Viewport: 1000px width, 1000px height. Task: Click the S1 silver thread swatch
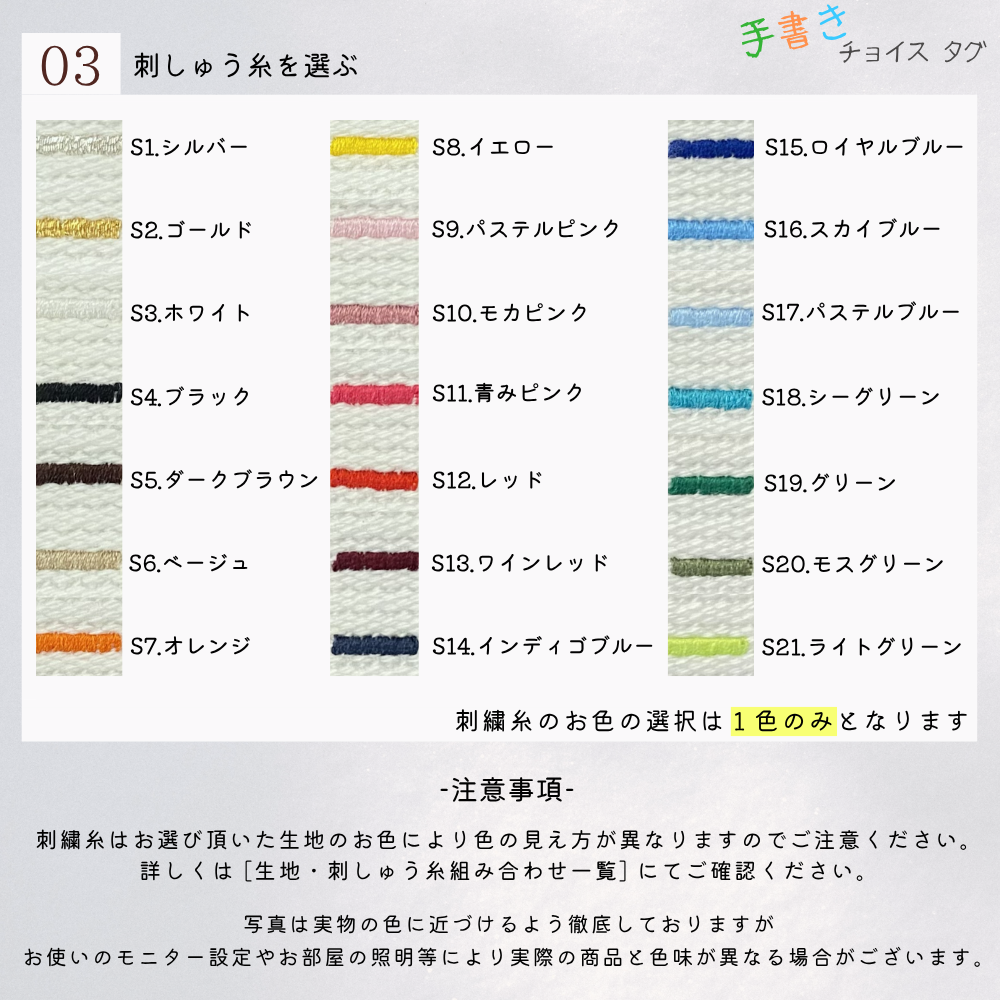(x=78, y=144)
